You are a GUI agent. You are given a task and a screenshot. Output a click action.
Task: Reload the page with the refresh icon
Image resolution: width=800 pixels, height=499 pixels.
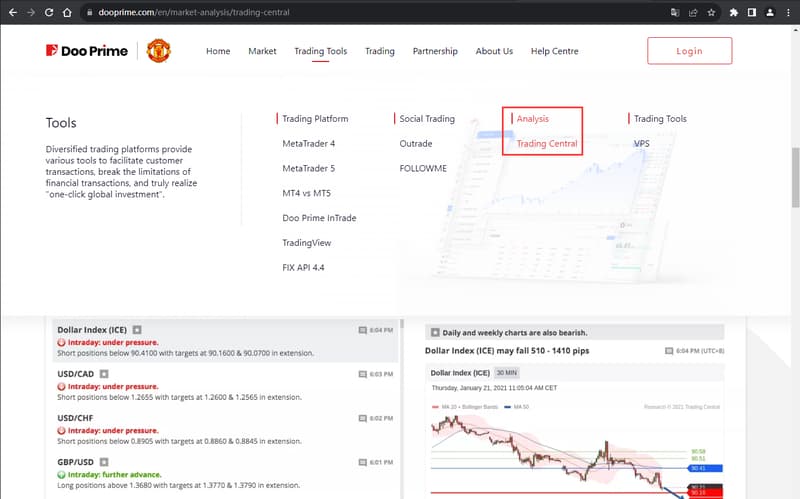click(48, 13)
